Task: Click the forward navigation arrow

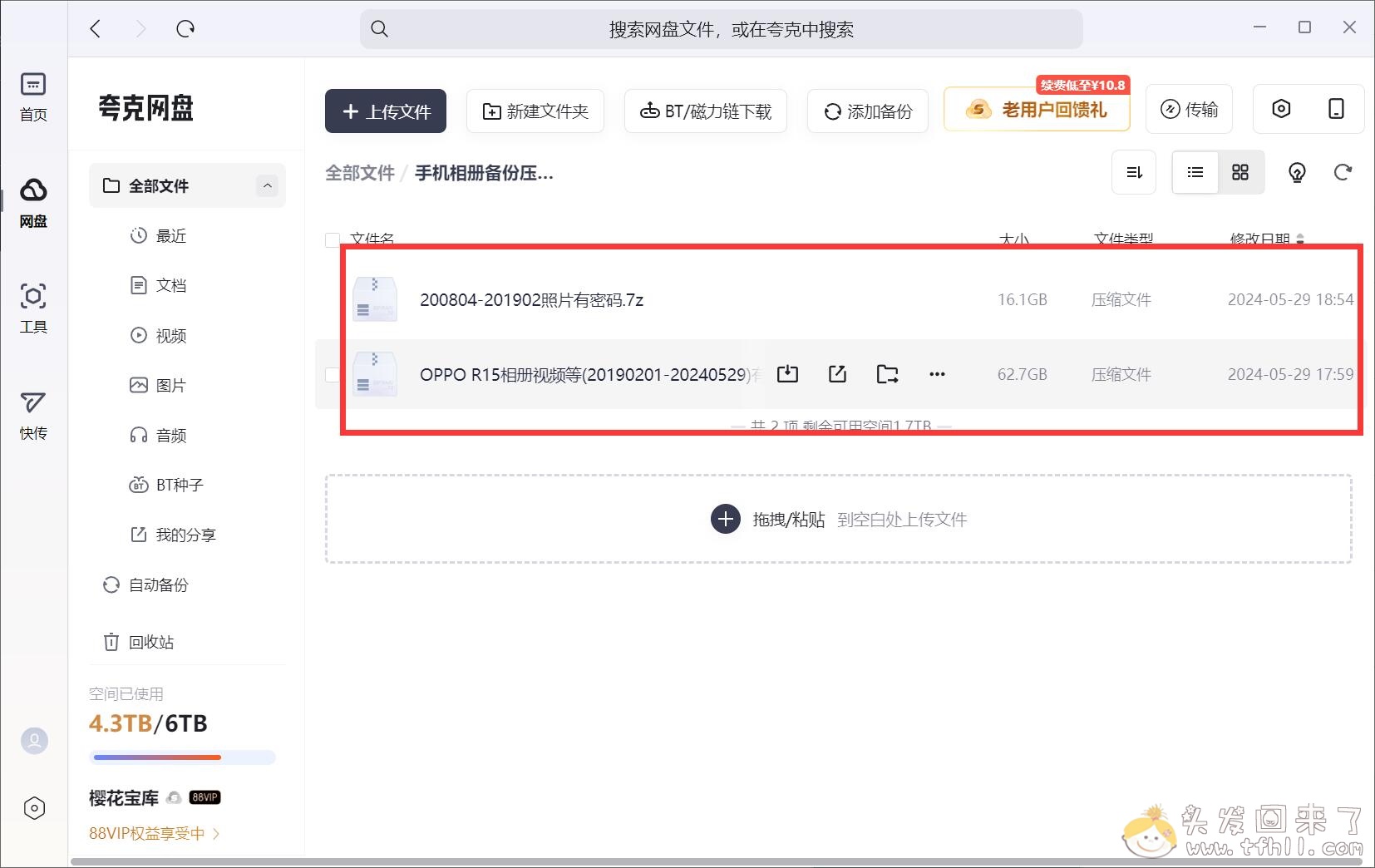Action: (x=140, y=29)
